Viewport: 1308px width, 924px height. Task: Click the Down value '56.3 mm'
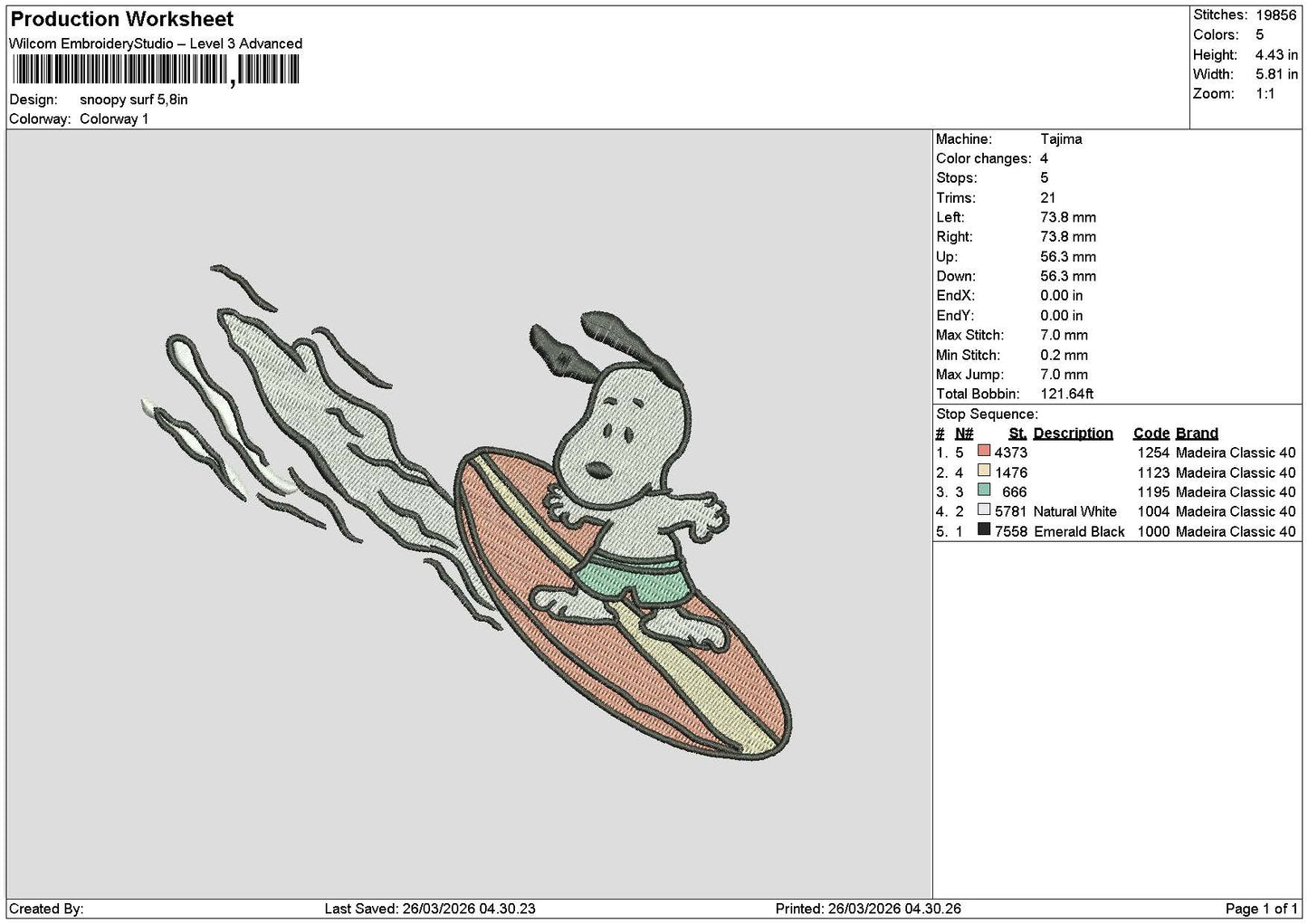[1068, 277]
